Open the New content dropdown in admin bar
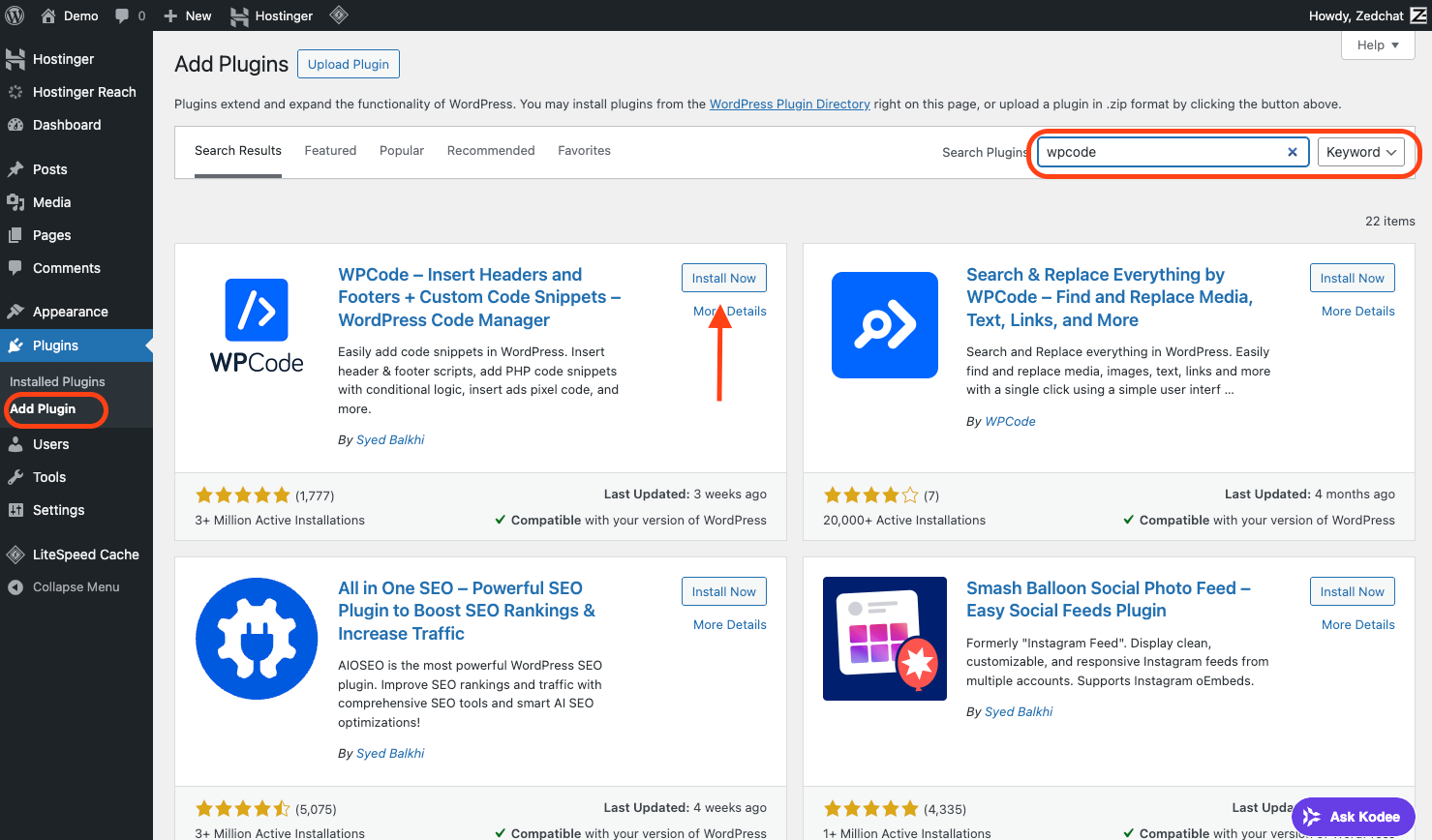The width and height of the screenshot is (1432, 840). (x=186, y=15)
